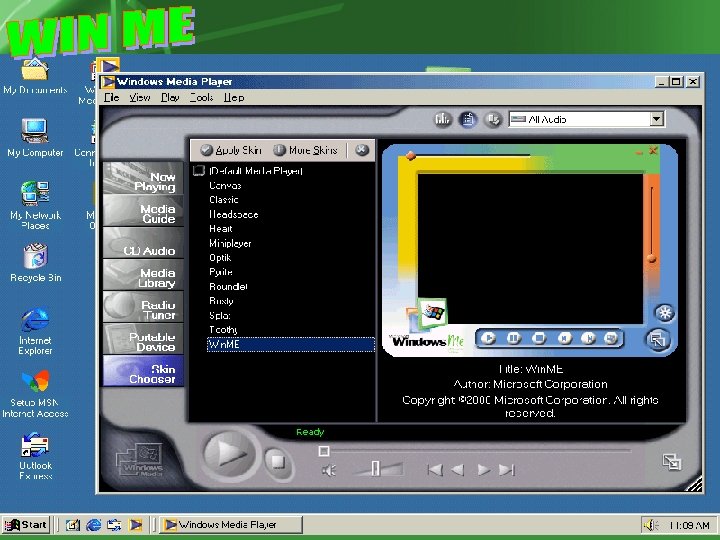Switch to compact mode icon
720x540 pixels.
click(x=672, y=461)
